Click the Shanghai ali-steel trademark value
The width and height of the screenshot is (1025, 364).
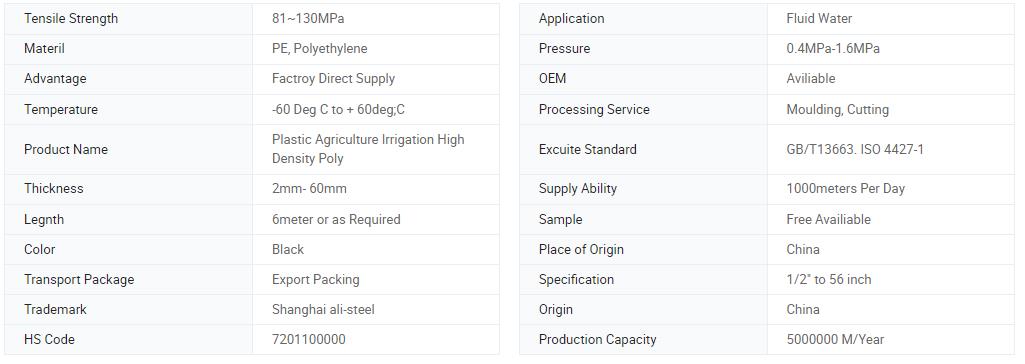324,309
